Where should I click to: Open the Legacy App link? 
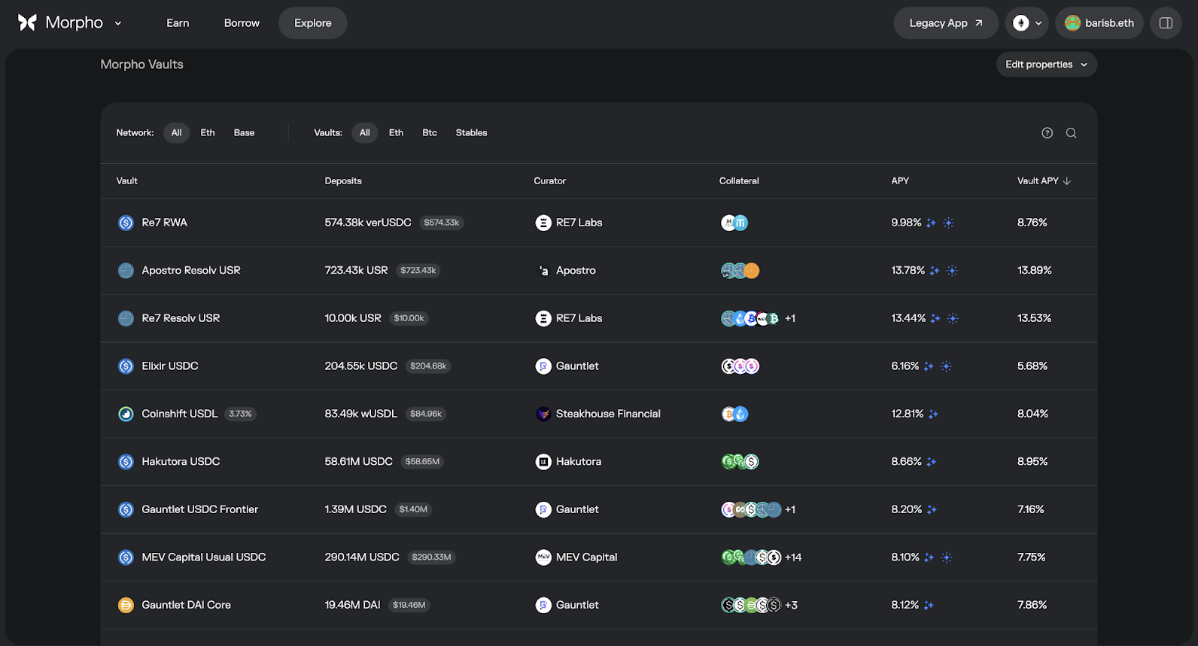pyautogui.click(x=946, y=23)
